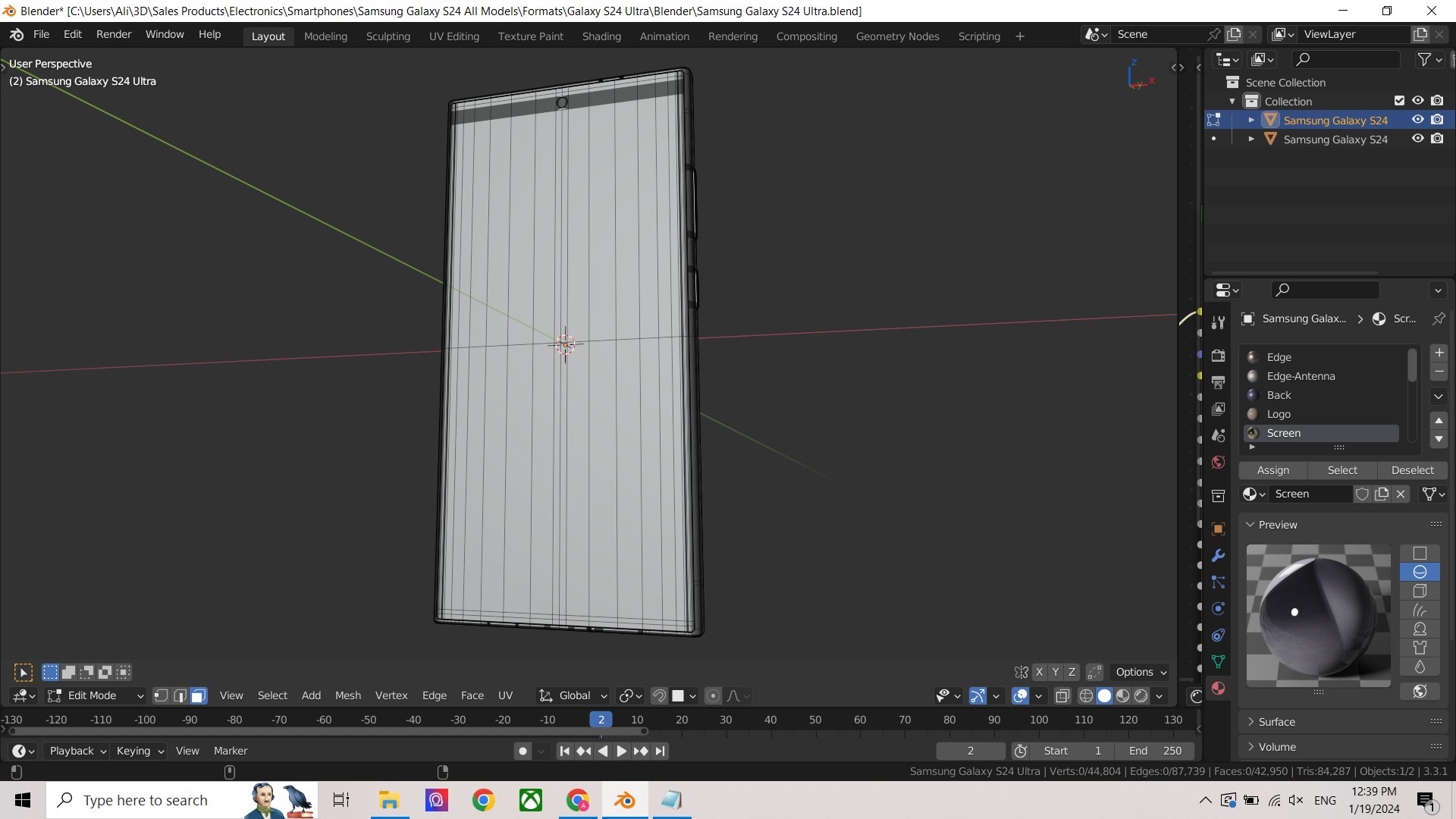Switch to vertex select mode

click(x=161, y=695)
